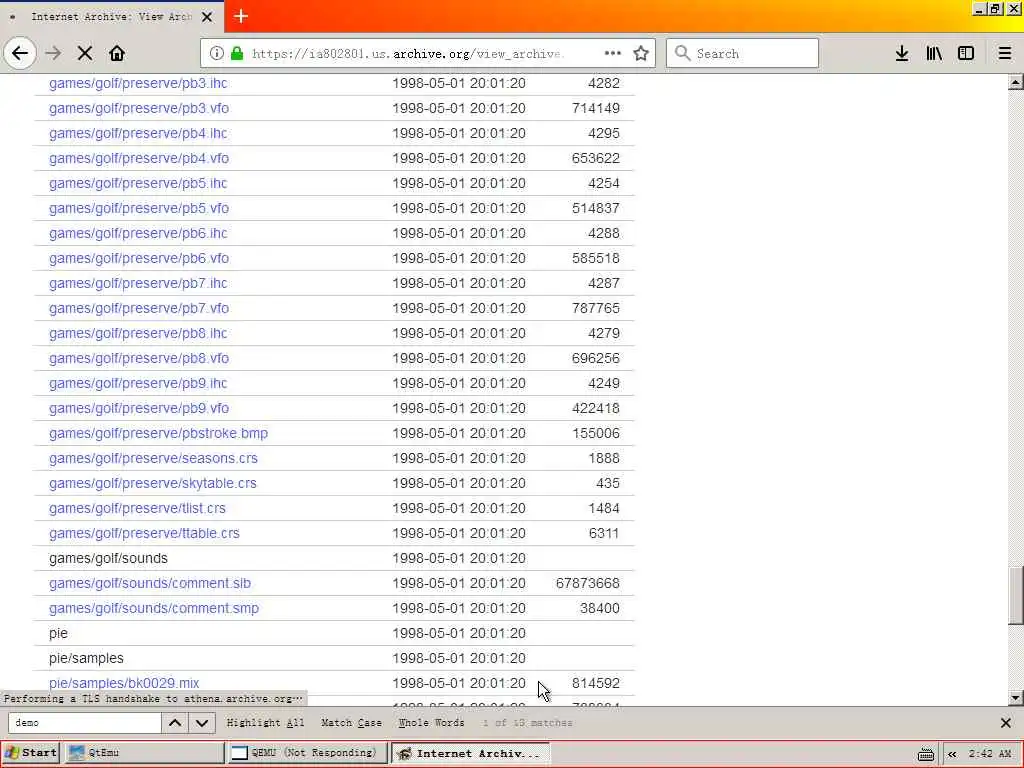This screenshot has height=768, width=1024.
Task: Click the games/golf/sounds folder row text
Action: click(x=108, y=558)
